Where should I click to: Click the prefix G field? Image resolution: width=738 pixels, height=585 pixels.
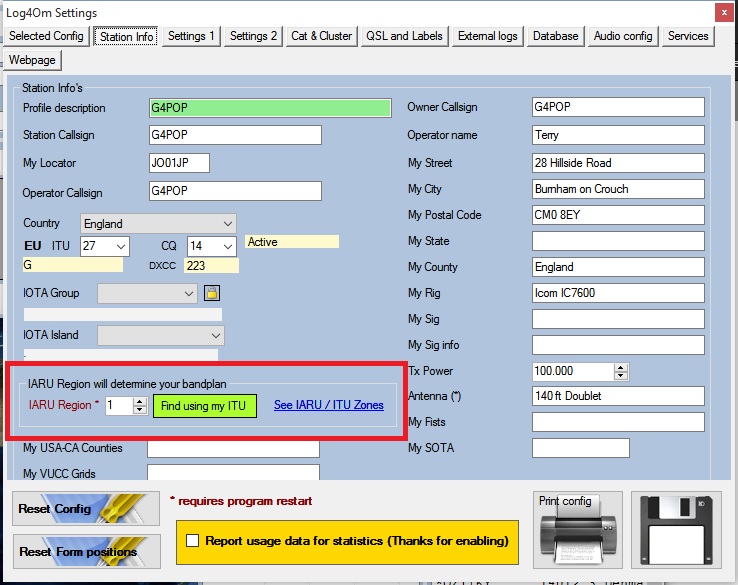[73, 265]
